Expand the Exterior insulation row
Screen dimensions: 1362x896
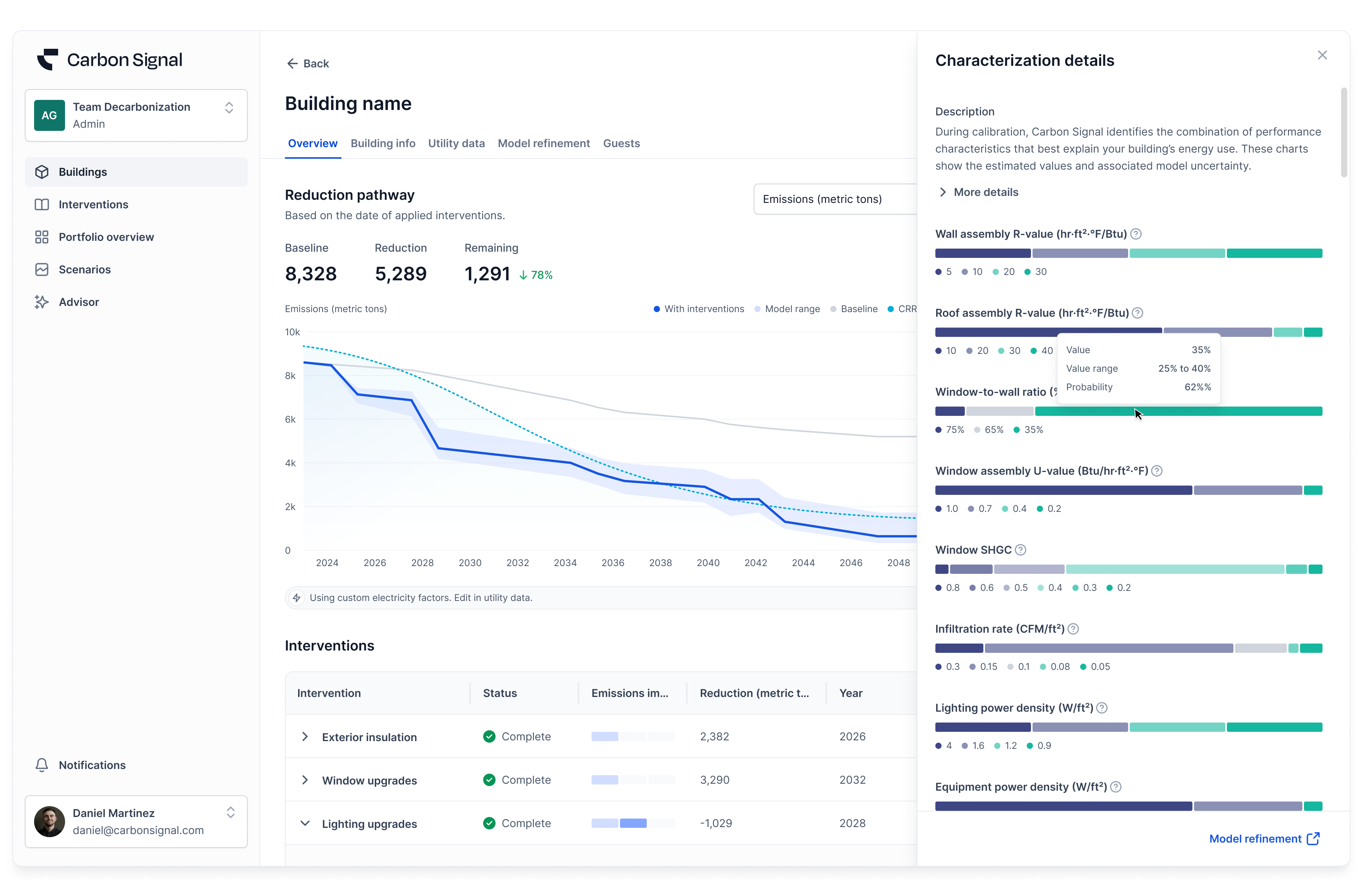coord(305,737)
